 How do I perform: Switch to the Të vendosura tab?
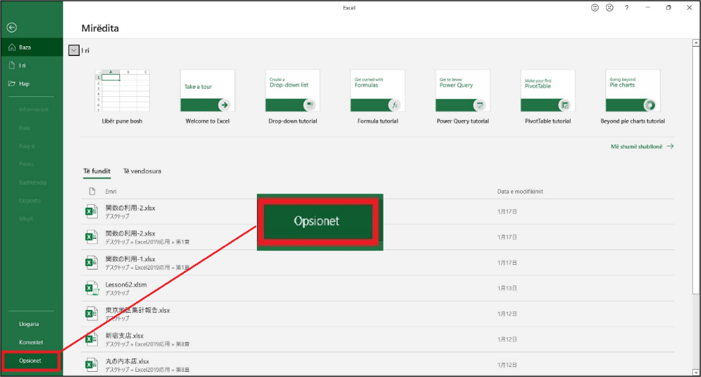point(142,171)
